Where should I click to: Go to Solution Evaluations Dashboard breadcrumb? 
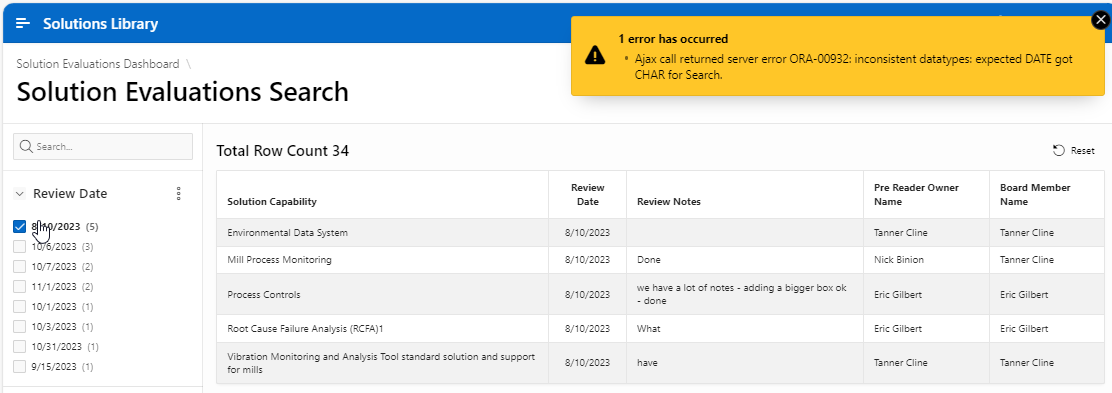pyautogui.click(x=98, y=64)
